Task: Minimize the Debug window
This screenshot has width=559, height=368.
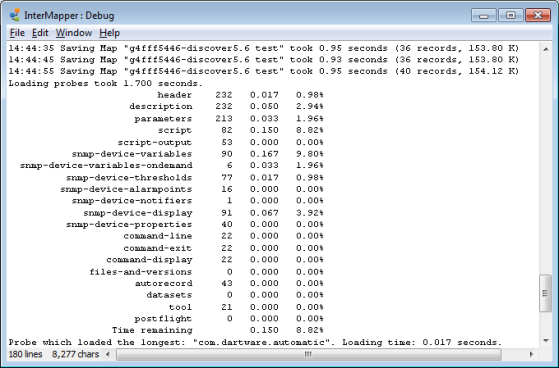Action: (x=483, y=15)
